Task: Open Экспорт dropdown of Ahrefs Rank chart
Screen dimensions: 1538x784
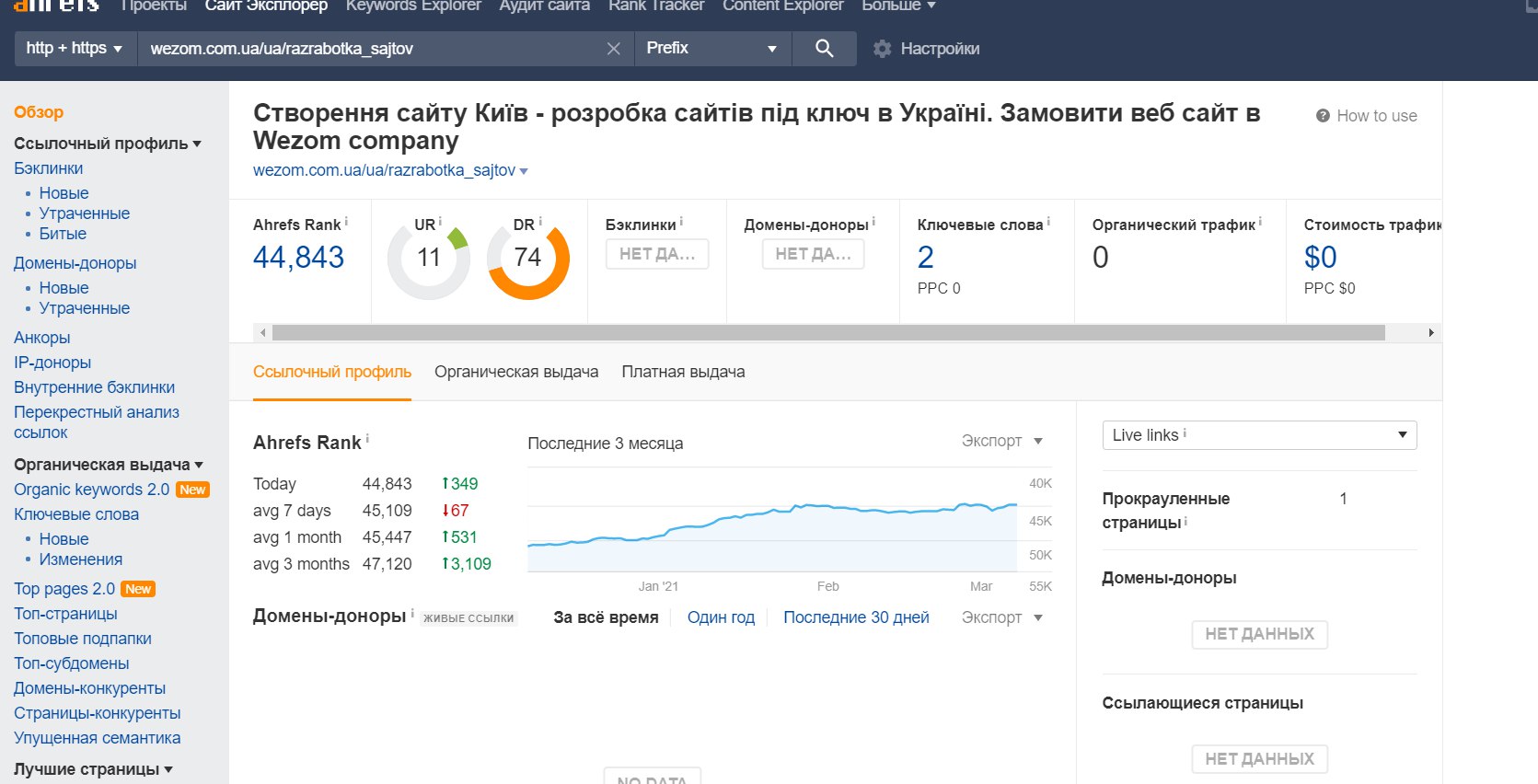Action: [x=1001, y=441]
